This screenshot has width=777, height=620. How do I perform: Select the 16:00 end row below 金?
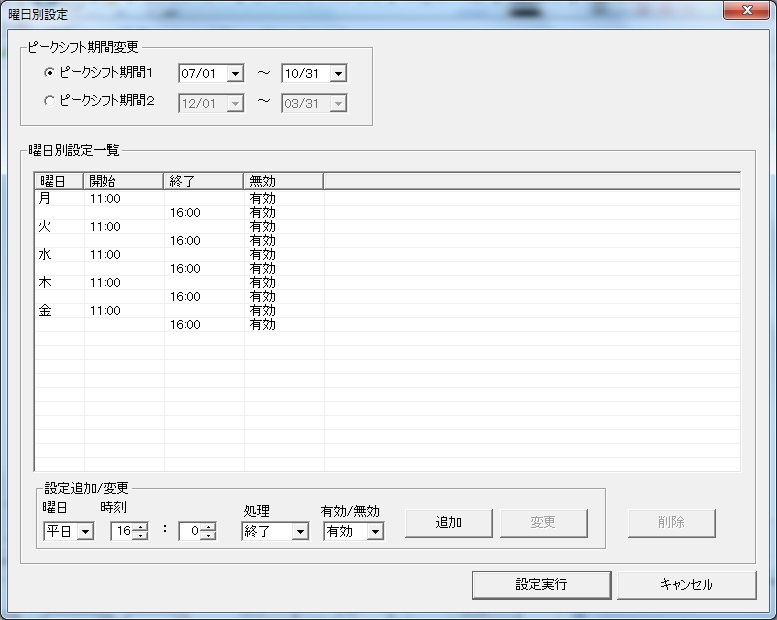pos(388,325)
